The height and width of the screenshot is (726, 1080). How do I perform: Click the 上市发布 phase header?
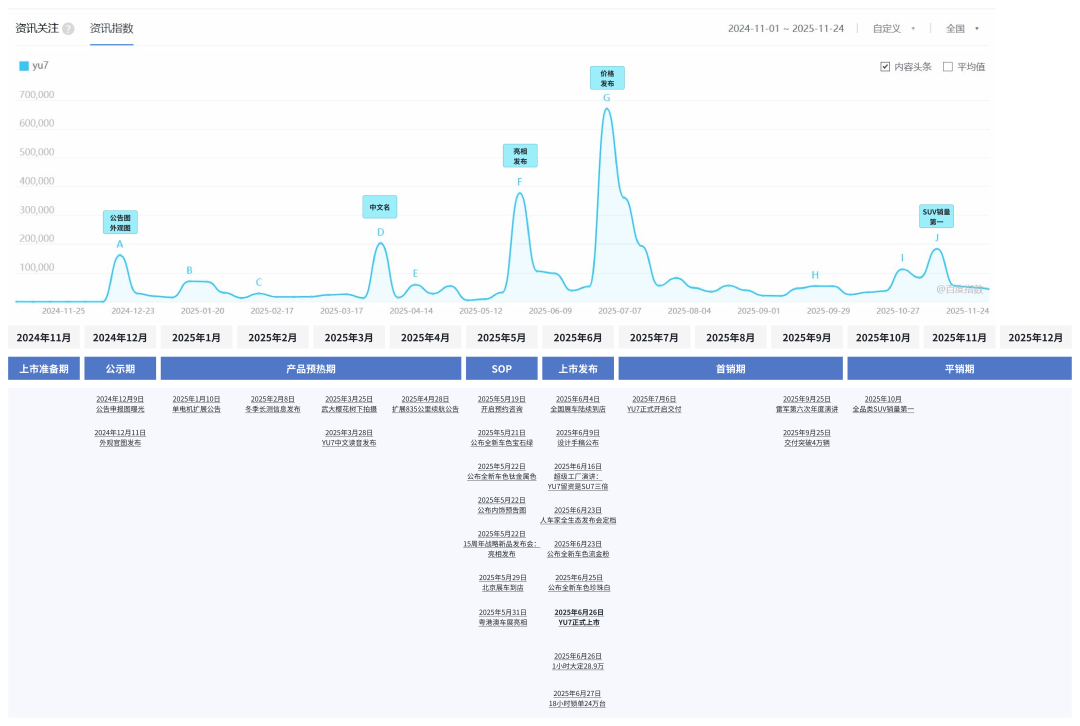[x=578, y=368]
